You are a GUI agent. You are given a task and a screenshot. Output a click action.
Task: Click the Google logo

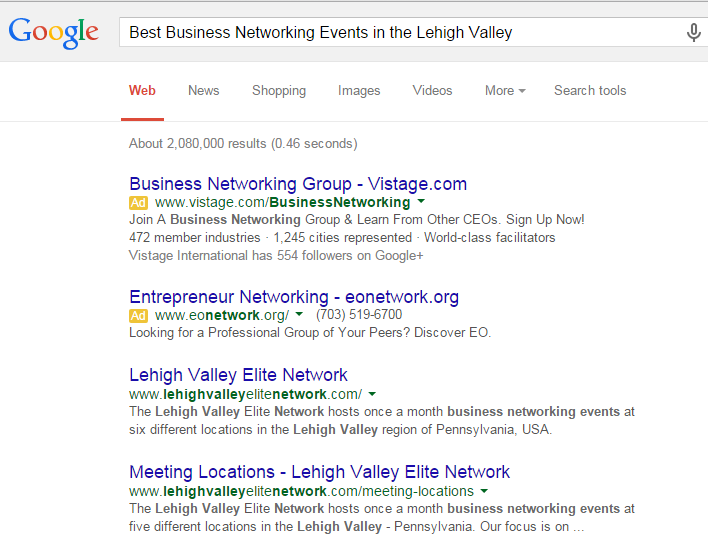53,33
